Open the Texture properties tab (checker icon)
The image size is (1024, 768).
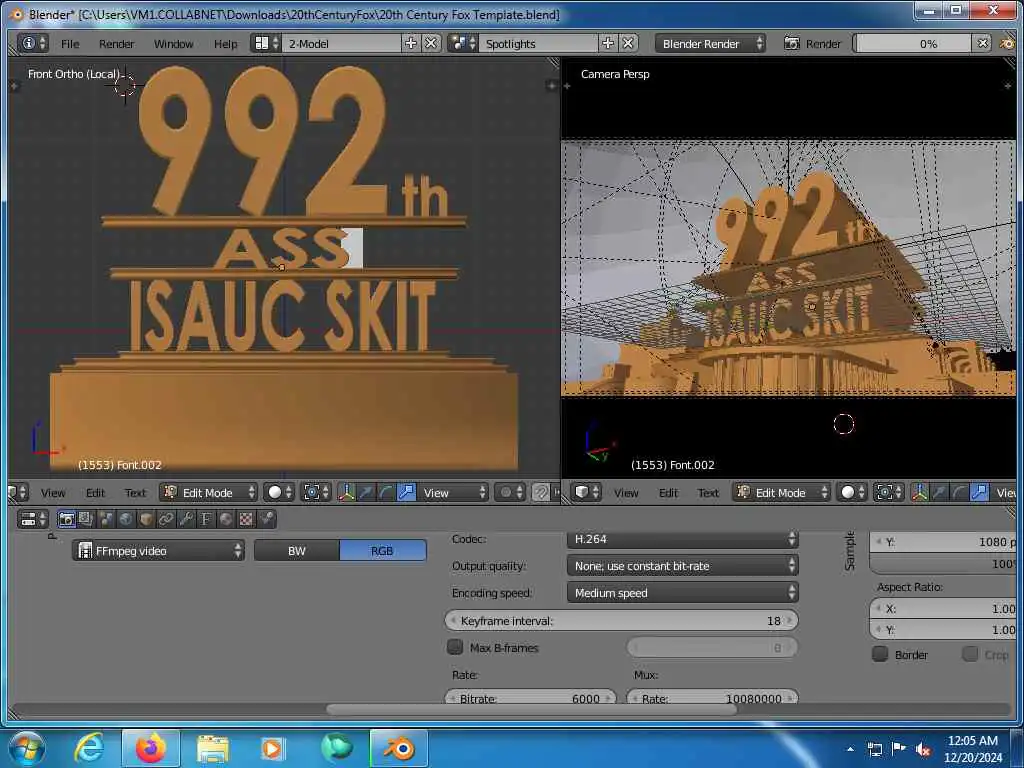pos(246,519)
